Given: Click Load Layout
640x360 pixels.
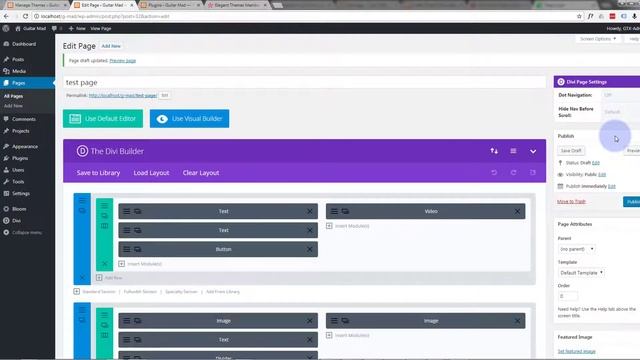Looking at the screenshot, I should pyautogui.click(x=151, y=173).
